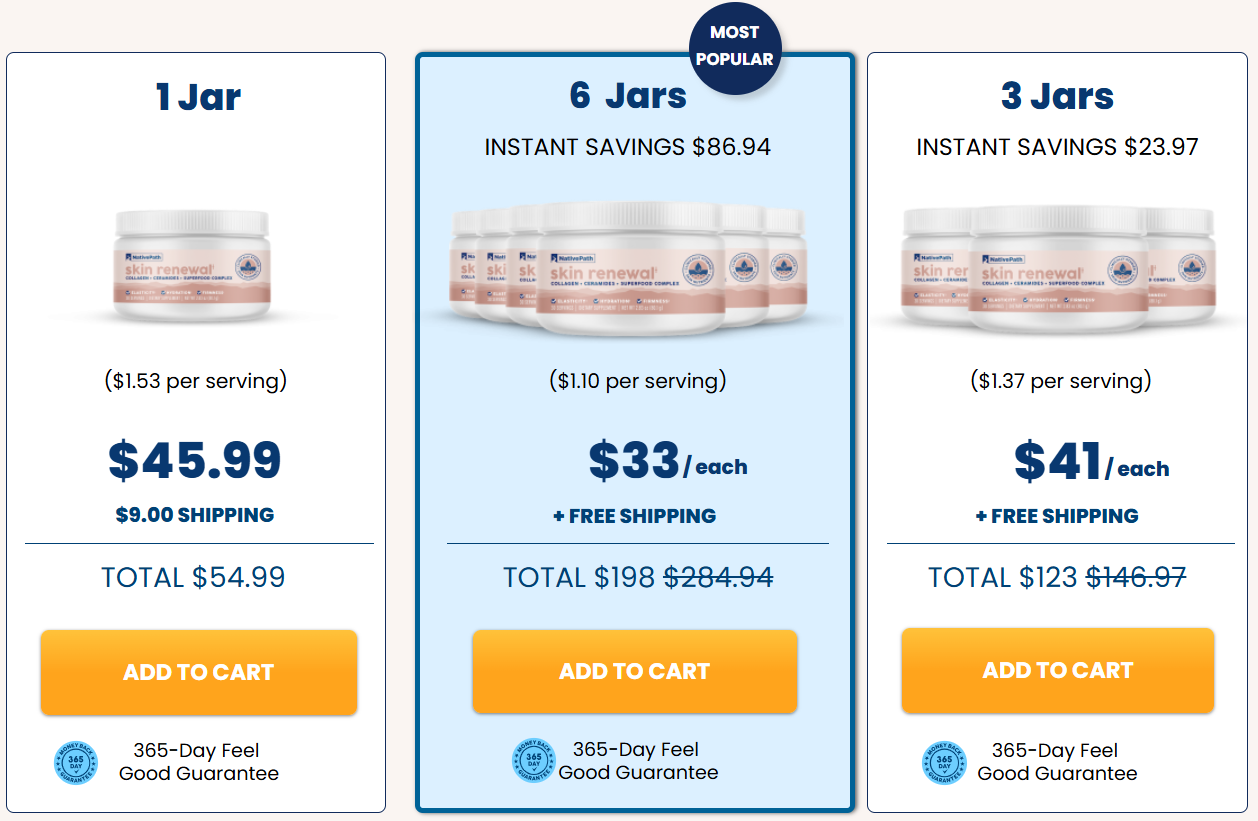Viewport: 1258px width, 821px height.
Task: Click the Most Popular badge
Action: [x=735, y=47]
